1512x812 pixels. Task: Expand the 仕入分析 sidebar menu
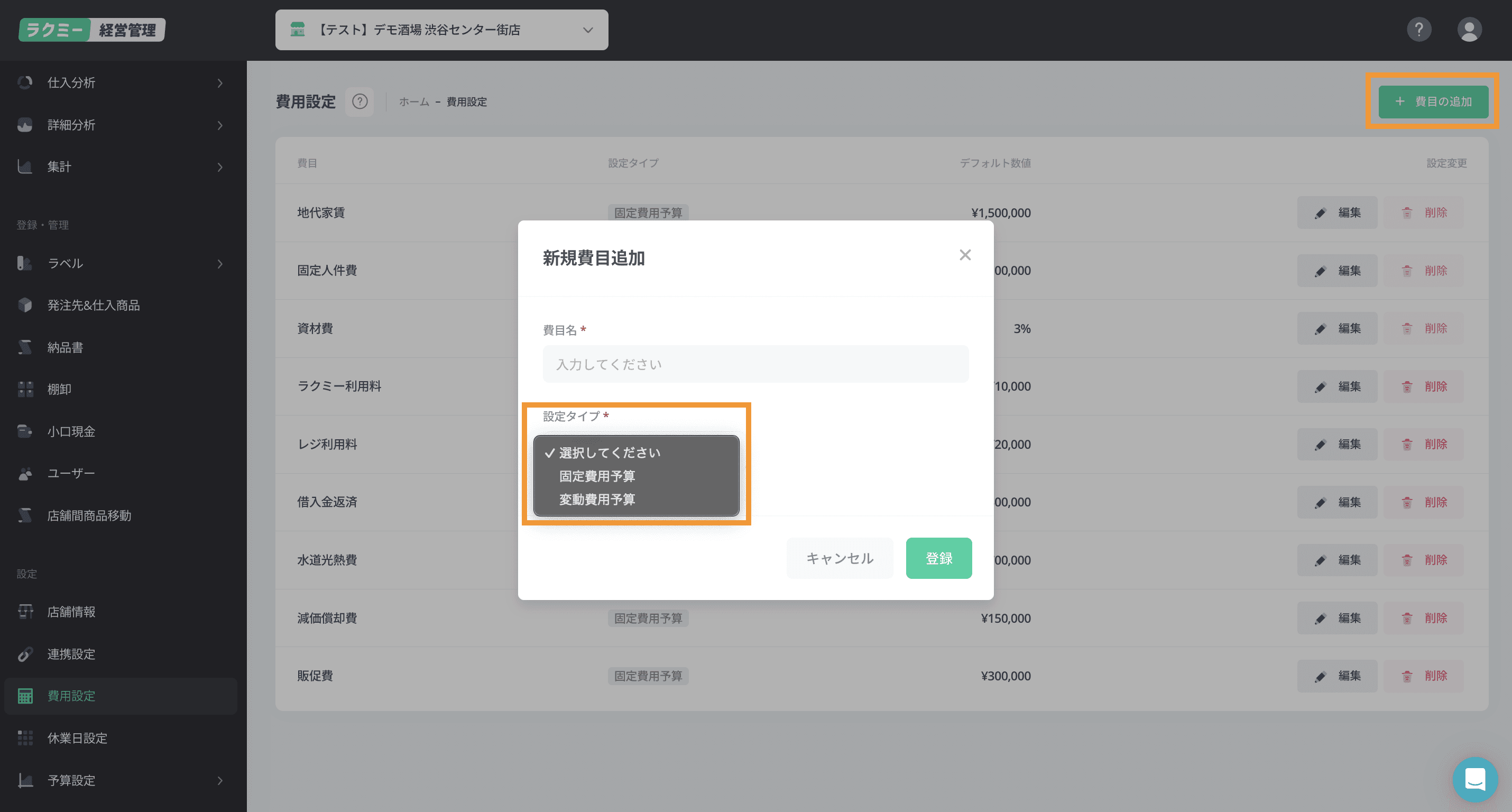[219, 83]
